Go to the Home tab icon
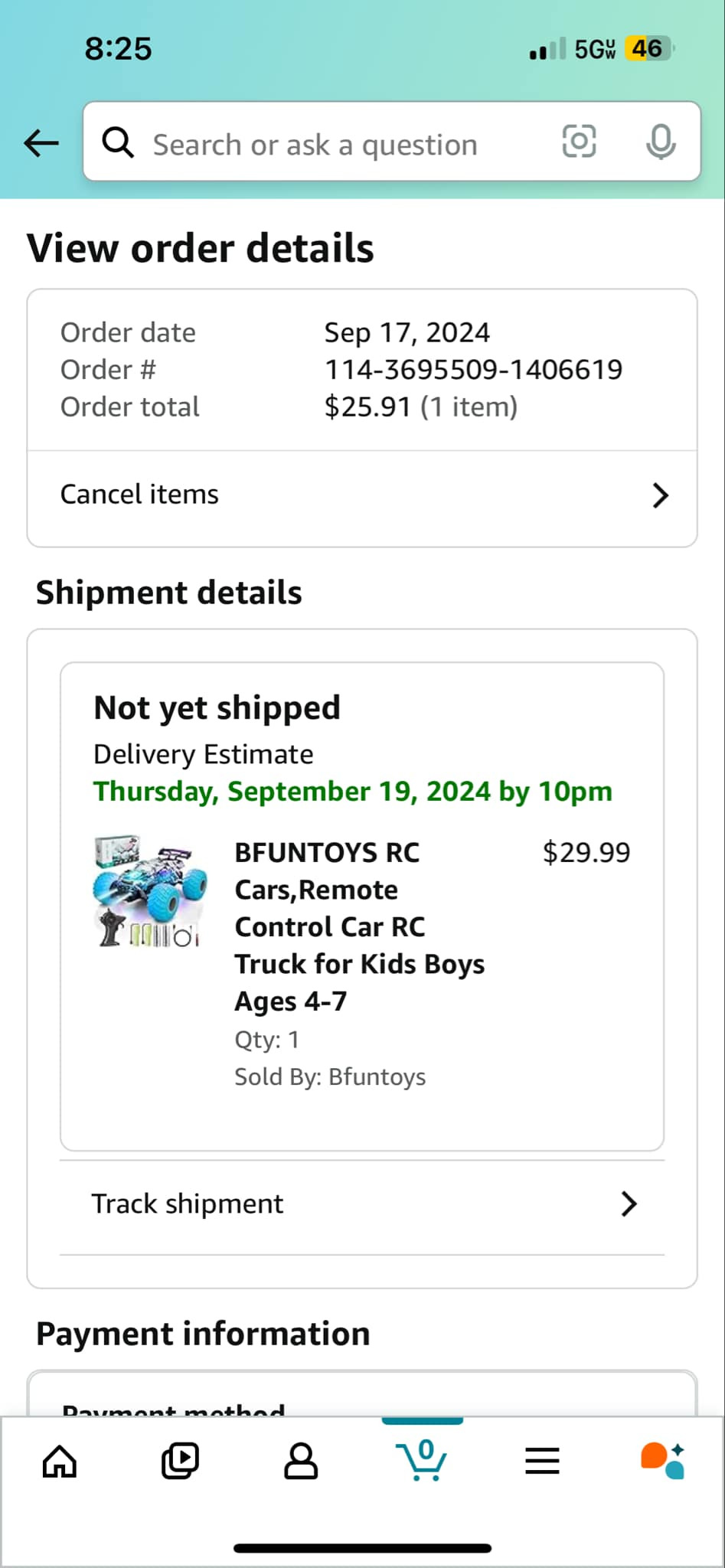The image size is (725, 1568). point(60,1461)
